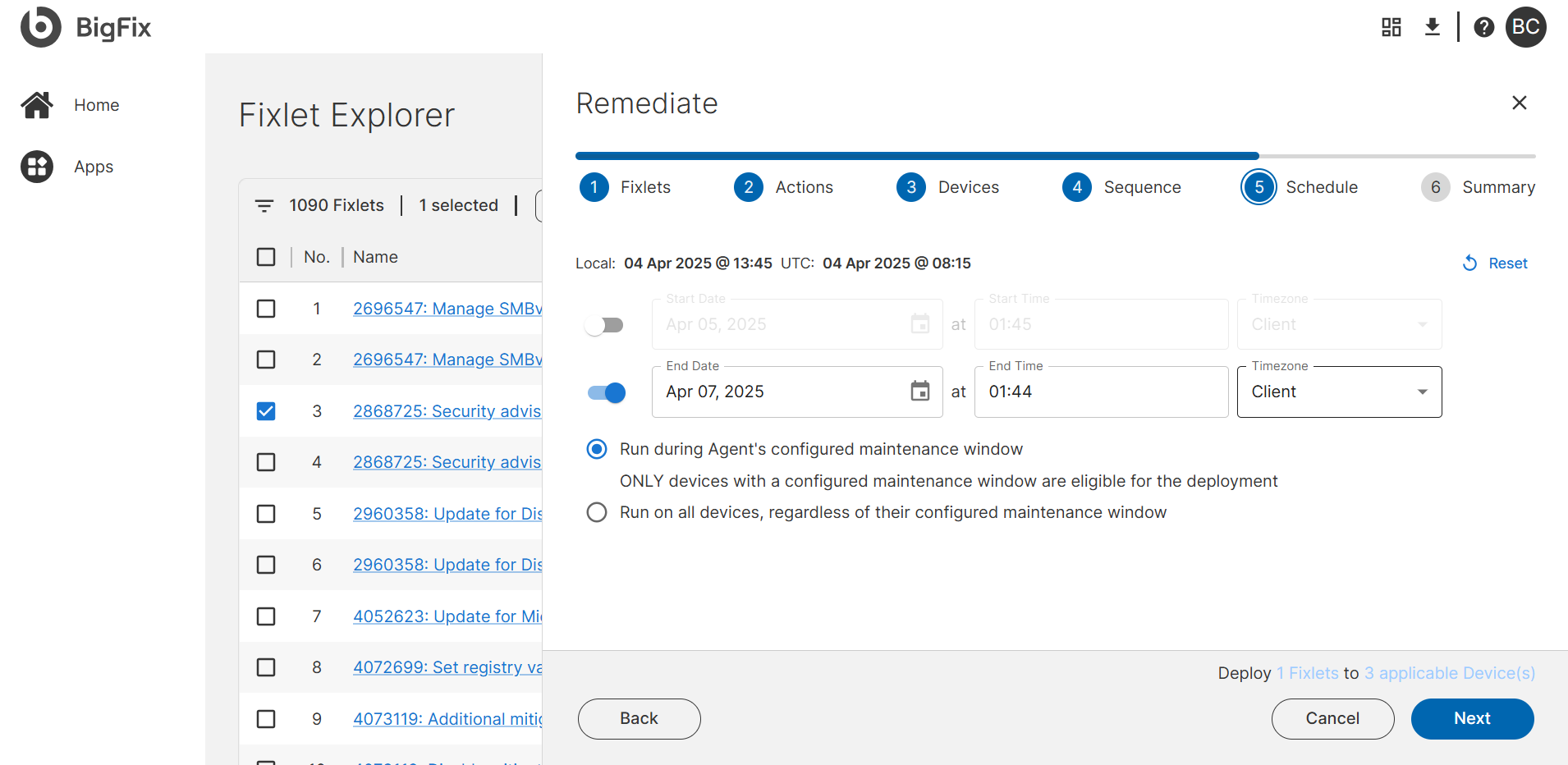The image size is (1568, 765).
Task: Open the Apps grid icon
Action: 37,167
